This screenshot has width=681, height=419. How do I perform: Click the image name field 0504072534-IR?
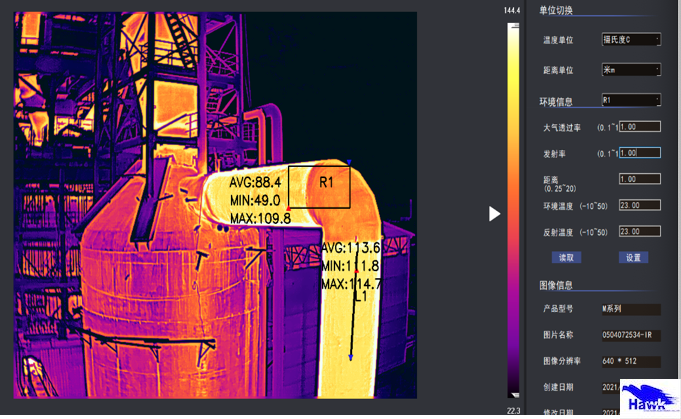[630, 335]
